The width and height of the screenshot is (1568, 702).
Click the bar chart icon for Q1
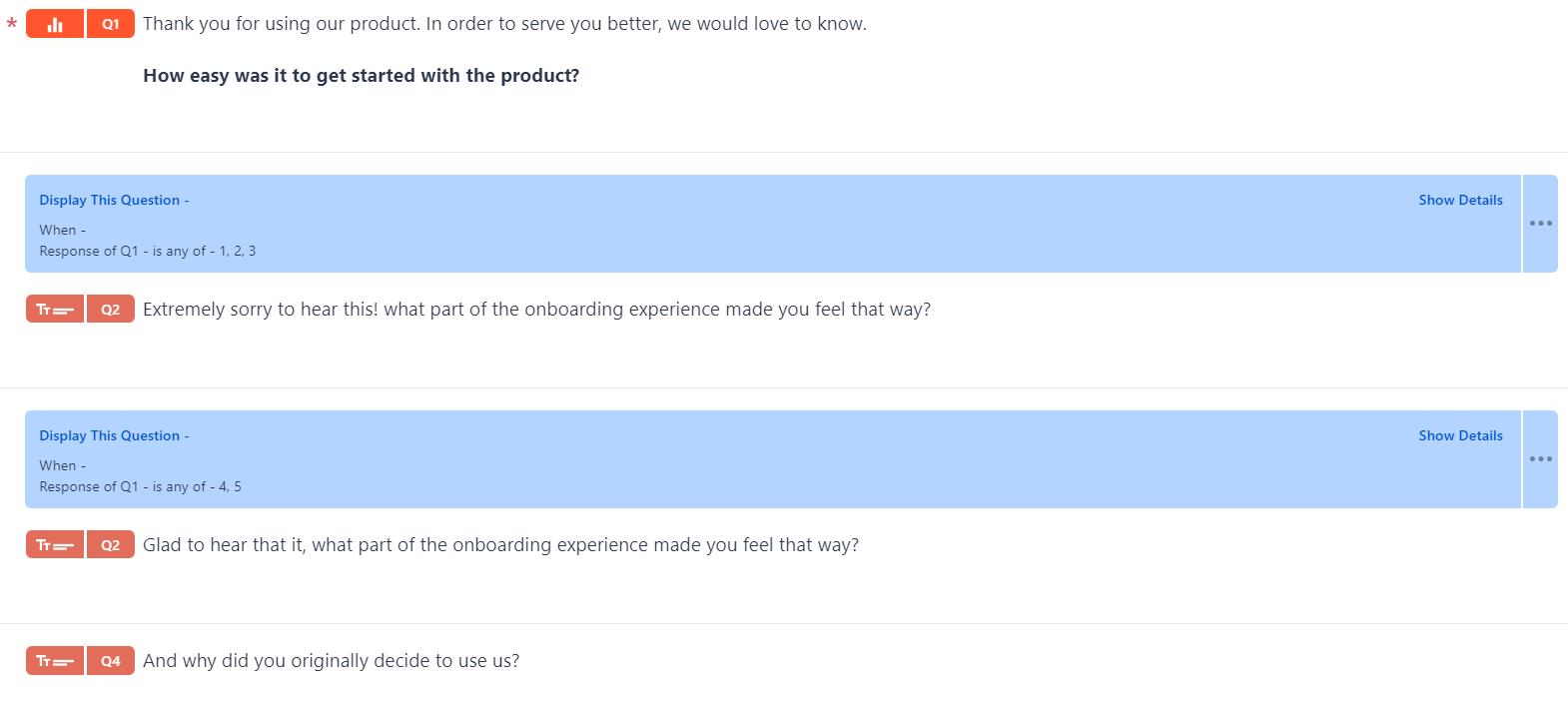(55, 24)
